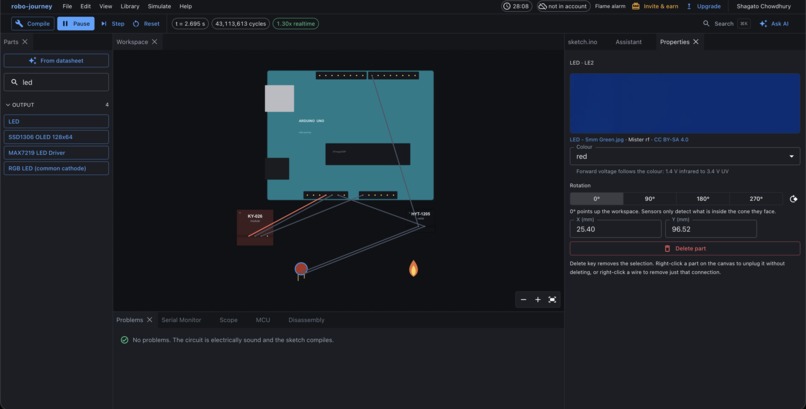Open the View menu
This screenshot has width=806, height=409.
(105, 6)
